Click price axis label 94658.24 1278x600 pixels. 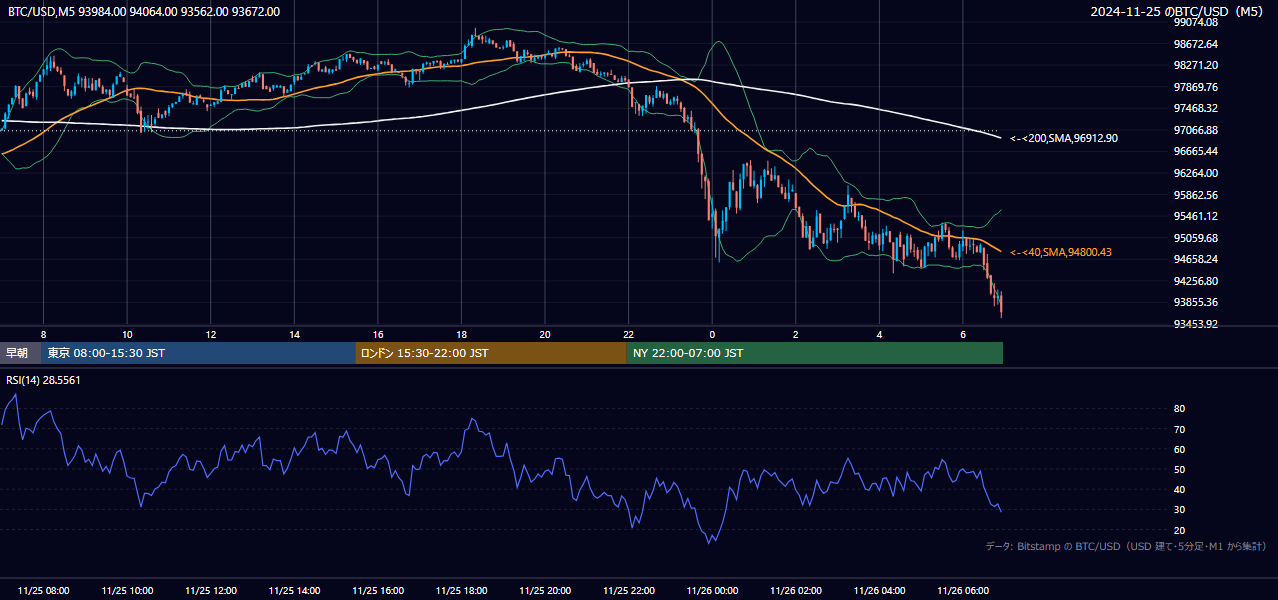tap(1196, 259)
